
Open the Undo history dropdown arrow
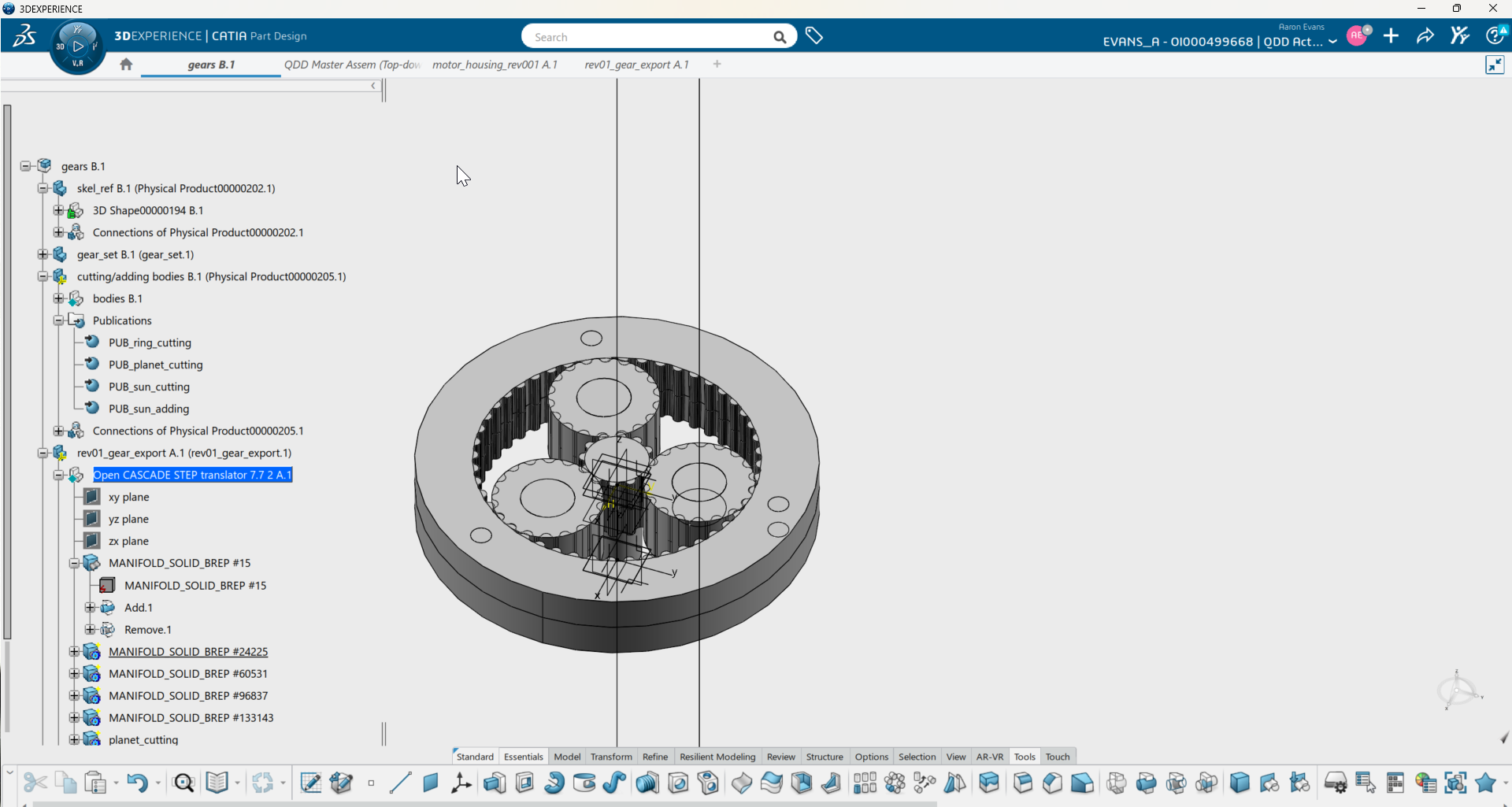158,783
